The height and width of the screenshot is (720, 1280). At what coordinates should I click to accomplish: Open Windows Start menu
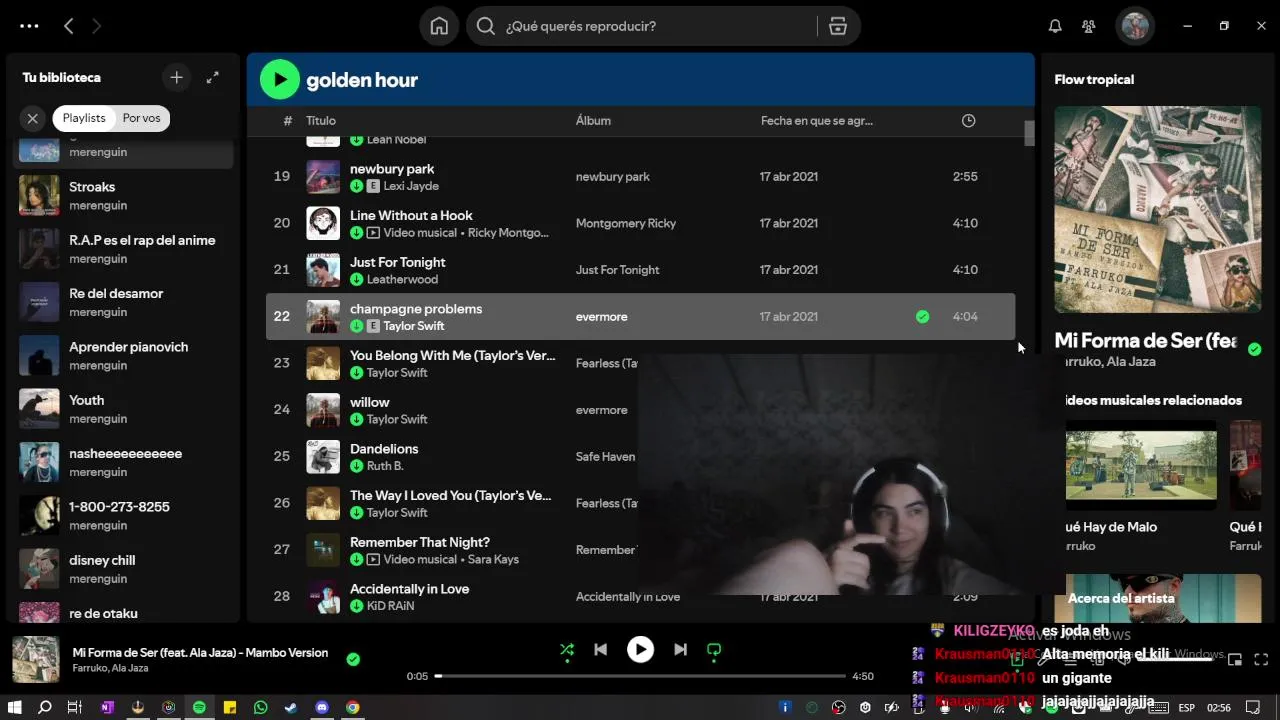(x=15, y=707)
